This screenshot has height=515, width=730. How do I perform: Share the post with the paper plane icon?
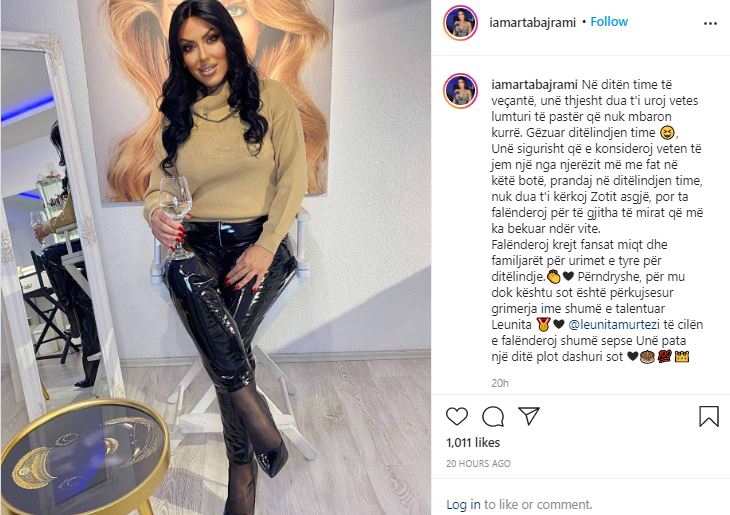pyautogui.click(x=529, y=416)
